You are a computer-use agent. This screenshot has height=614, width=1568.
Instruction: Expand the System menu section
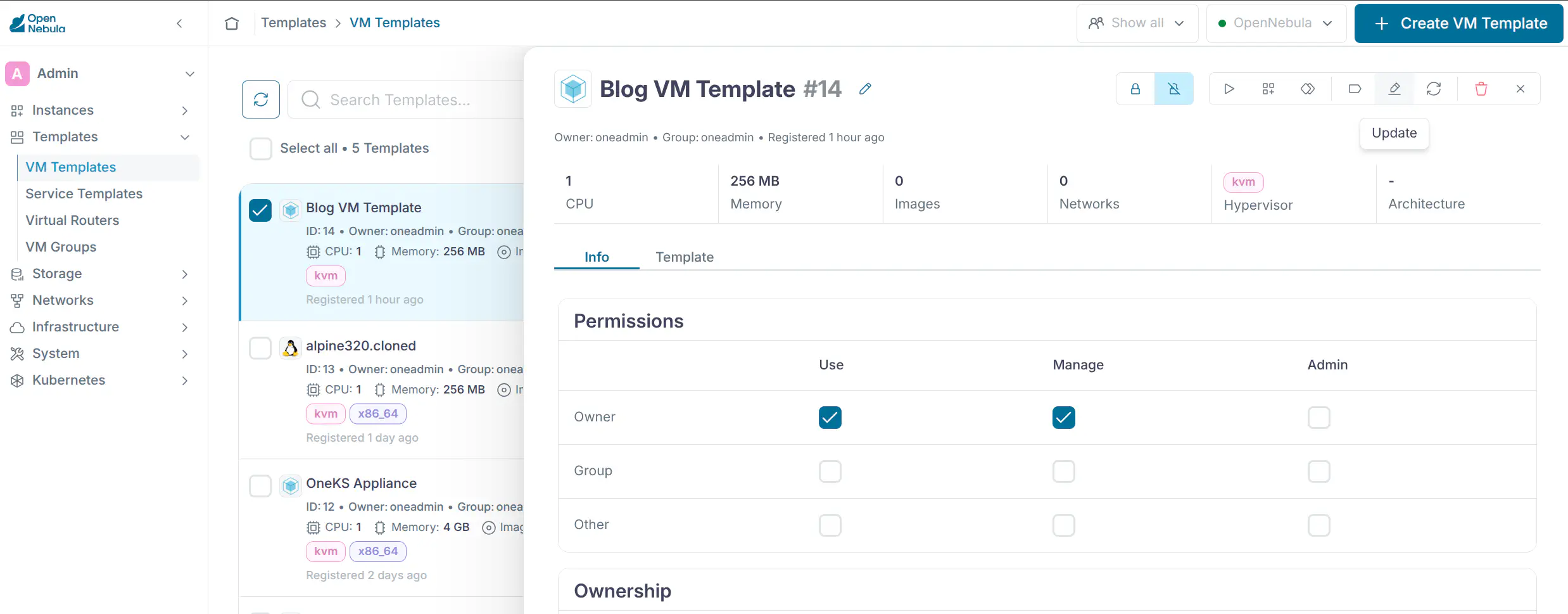185,354
